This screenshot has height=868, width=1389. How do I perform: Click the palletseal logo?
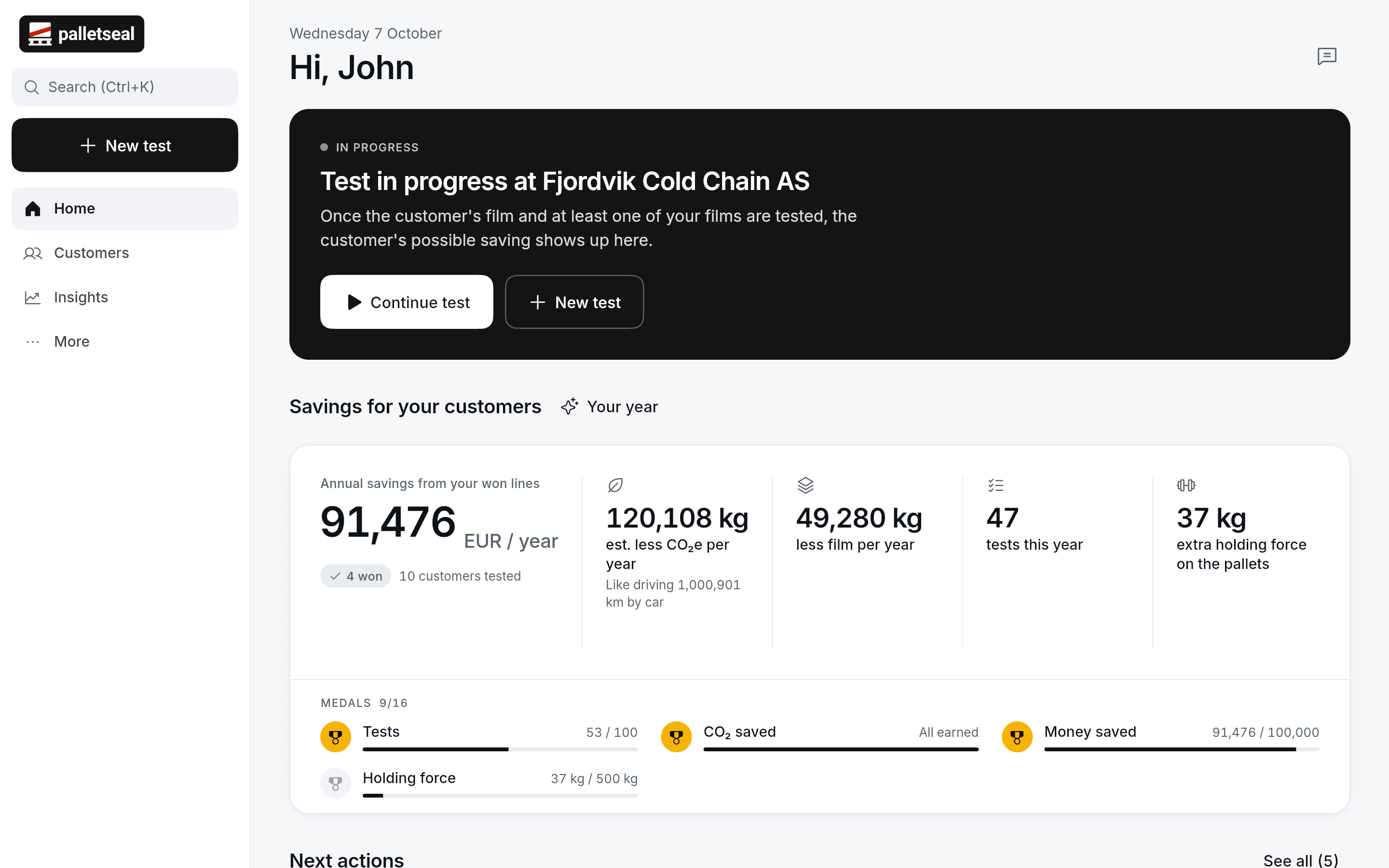[82, 34]
